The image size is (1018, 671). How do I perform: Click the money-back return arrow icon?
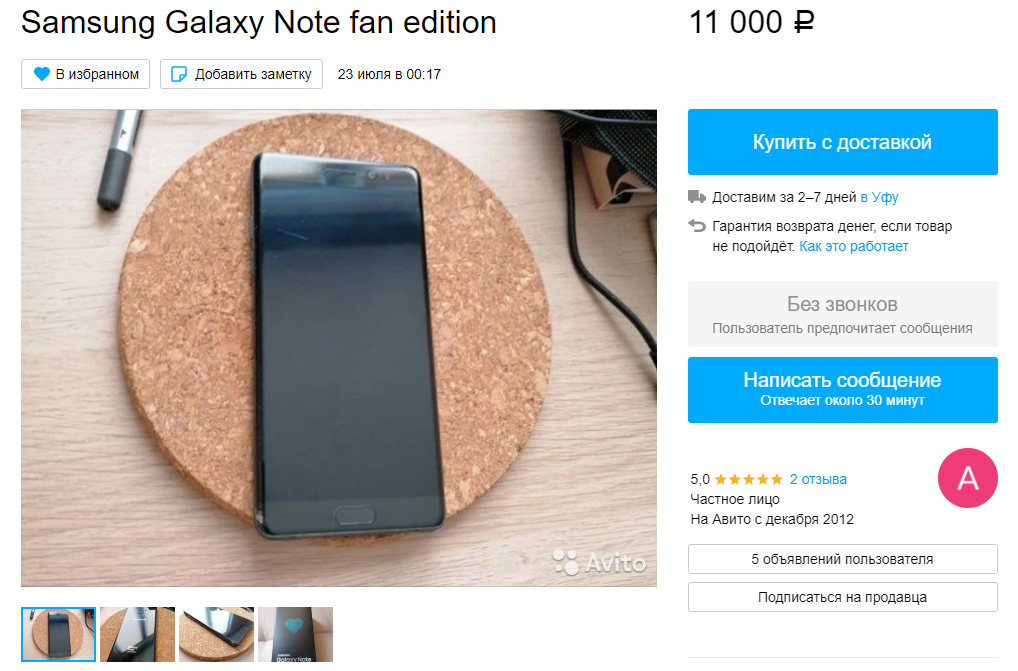click(x=697, y=226)
